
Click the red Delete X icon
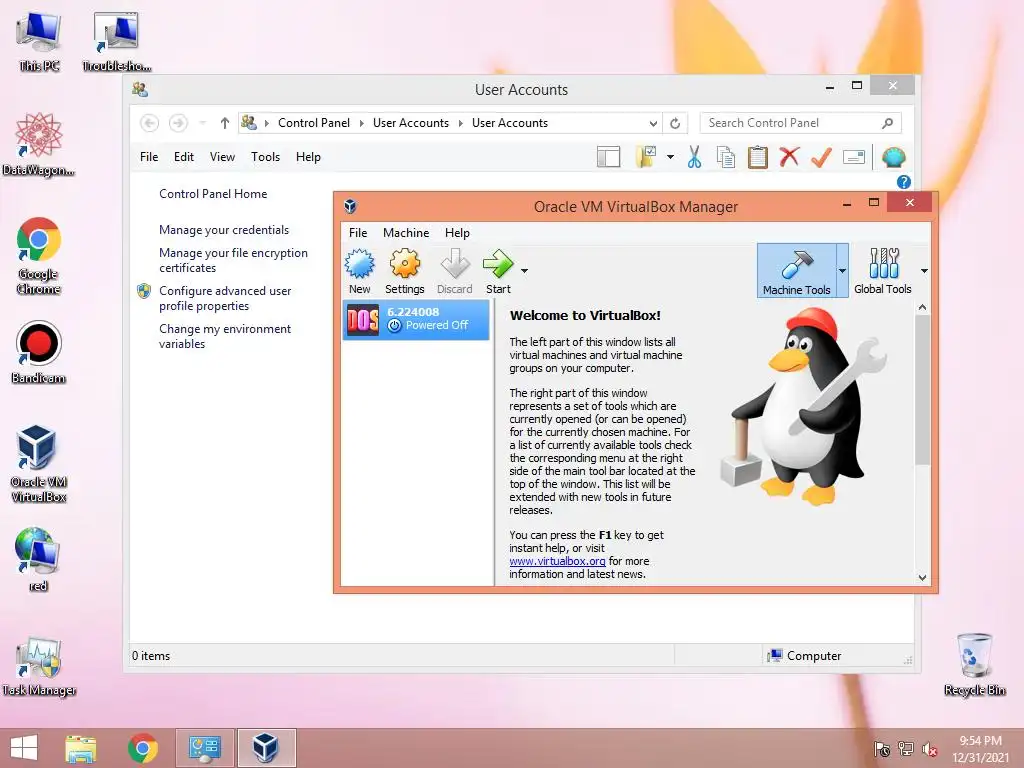[789, 157]
